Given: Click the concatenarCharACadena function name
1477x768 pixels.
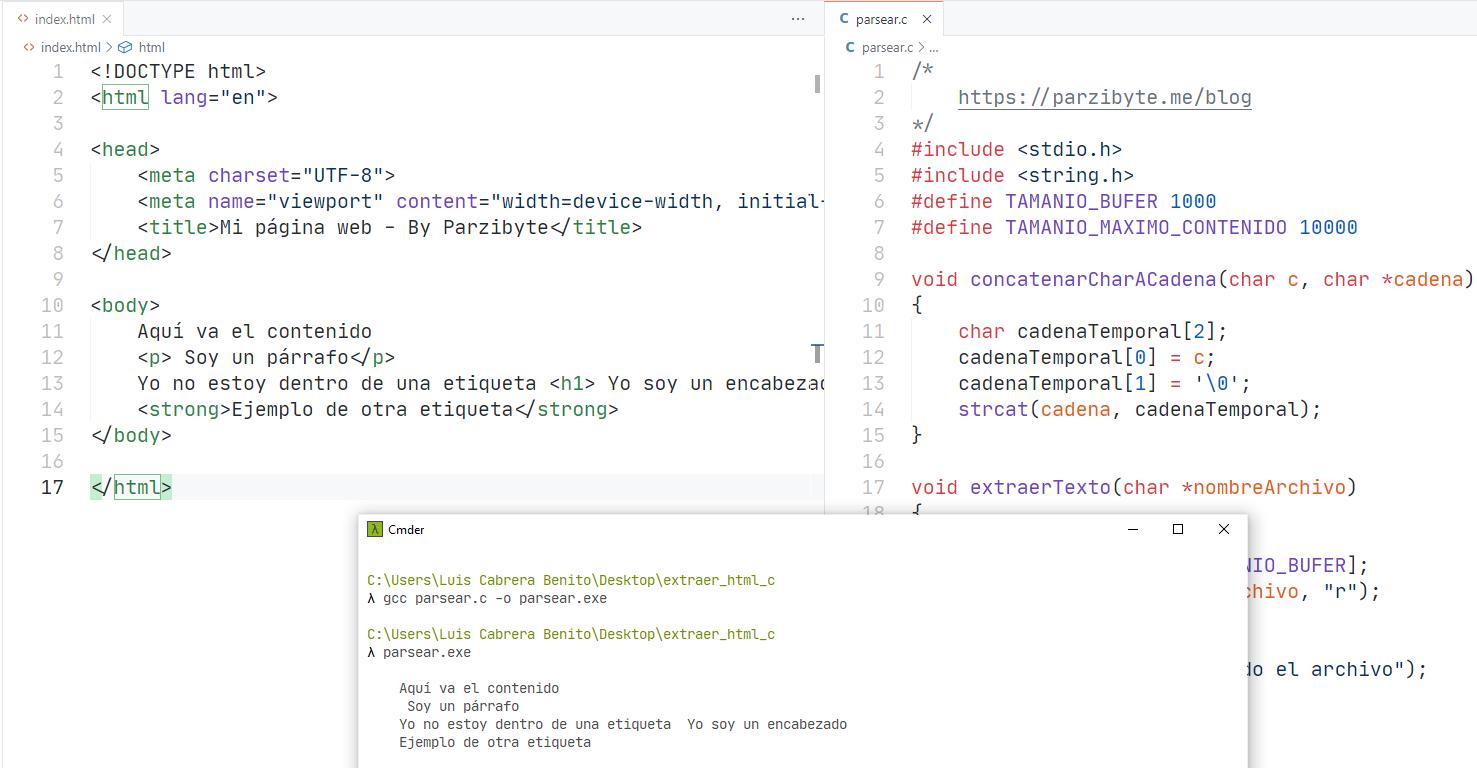Looking at the screenshot, I should click(1093, 279).
